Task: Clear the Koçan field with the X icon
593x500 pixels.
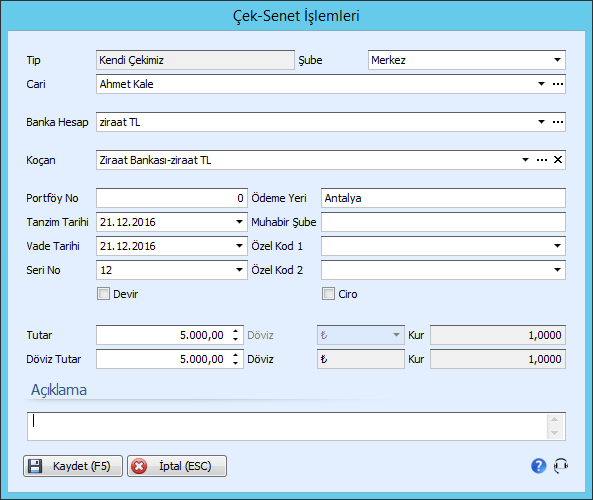Action: pos(558,160)
